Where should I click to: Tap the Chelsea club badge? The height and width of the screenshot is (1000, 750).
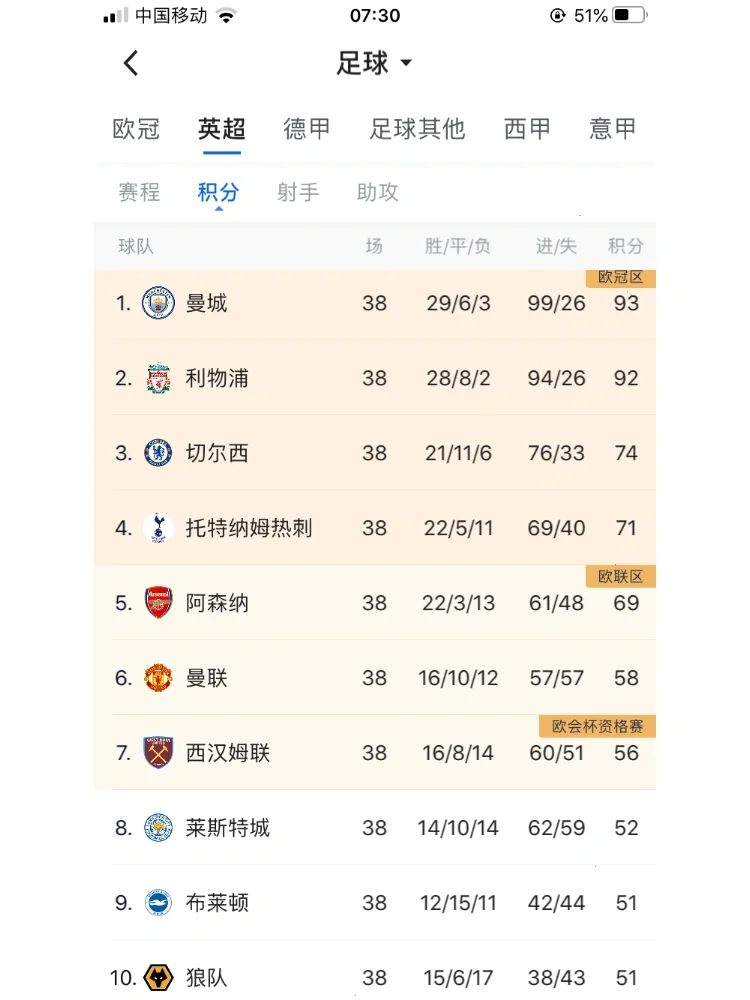(x=158, y=453)
